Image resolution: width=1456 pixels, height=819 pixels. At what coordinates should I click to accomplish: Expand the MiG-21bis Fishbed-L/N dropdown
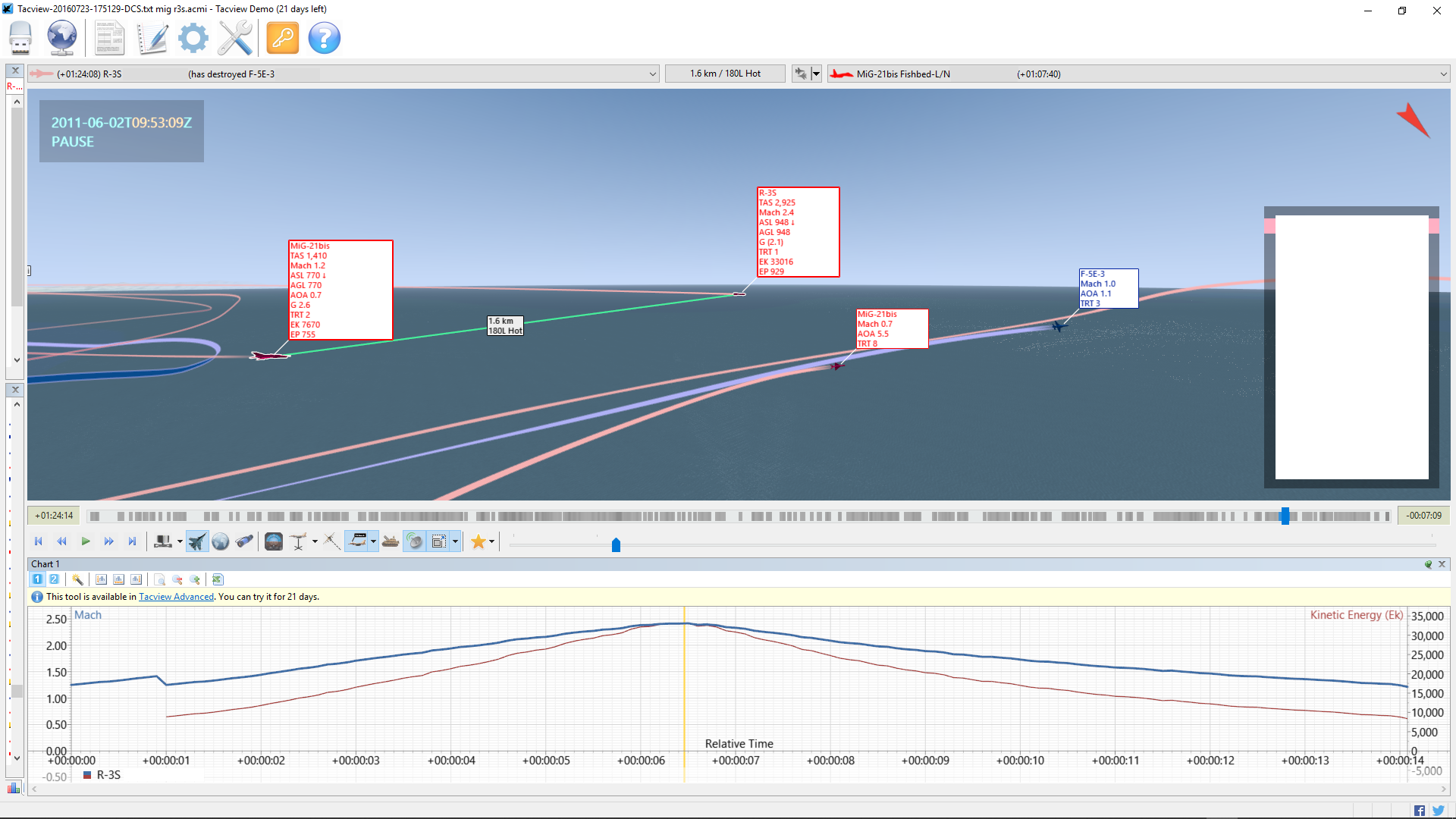[x=1443, y=74]
